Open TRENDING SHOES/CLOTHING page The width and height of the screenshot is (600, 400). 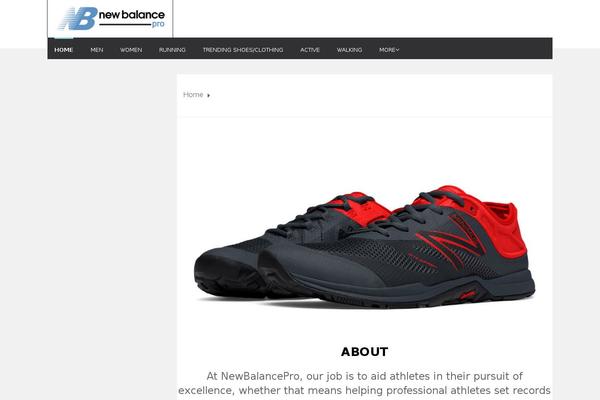pos(243,50)
